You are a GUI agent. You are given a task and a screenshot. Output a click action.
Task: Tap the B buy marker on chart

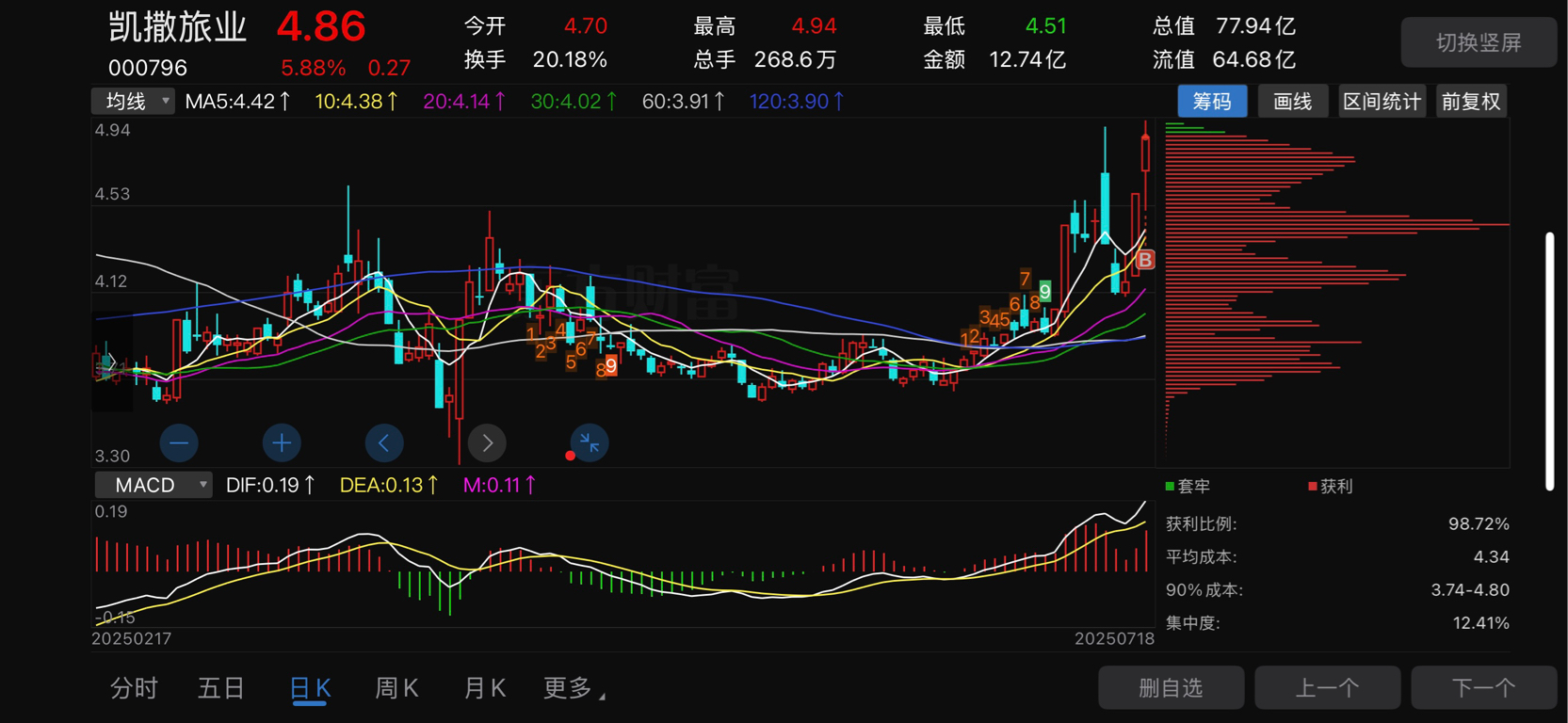click(x=1145, y=260)
